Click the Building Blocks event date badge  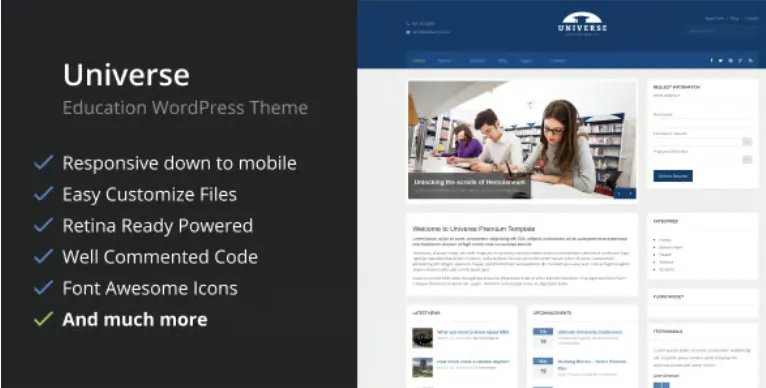coord(543,367)
